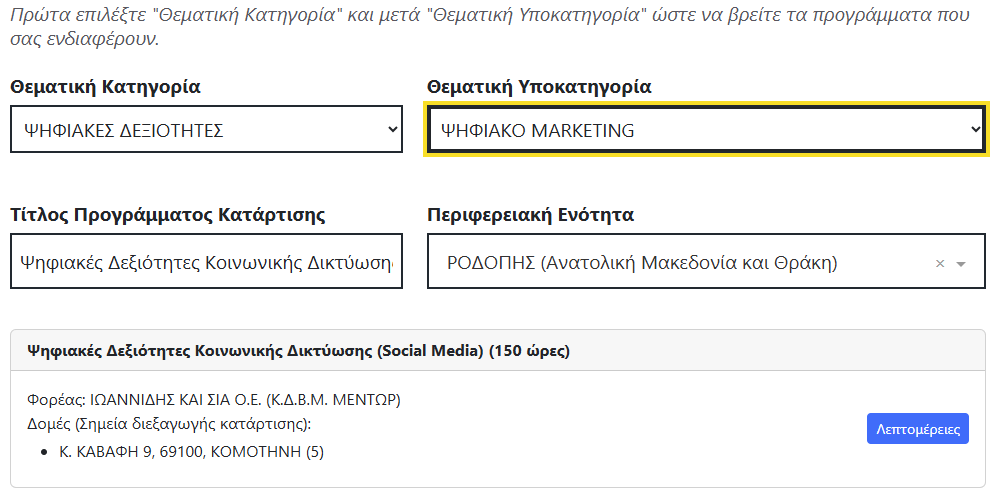Click the "Δομές (Σημεία διεξαγωγής κατάρτισης)" text
This screenshot has height=498, width=1007.
click(169, 425)
